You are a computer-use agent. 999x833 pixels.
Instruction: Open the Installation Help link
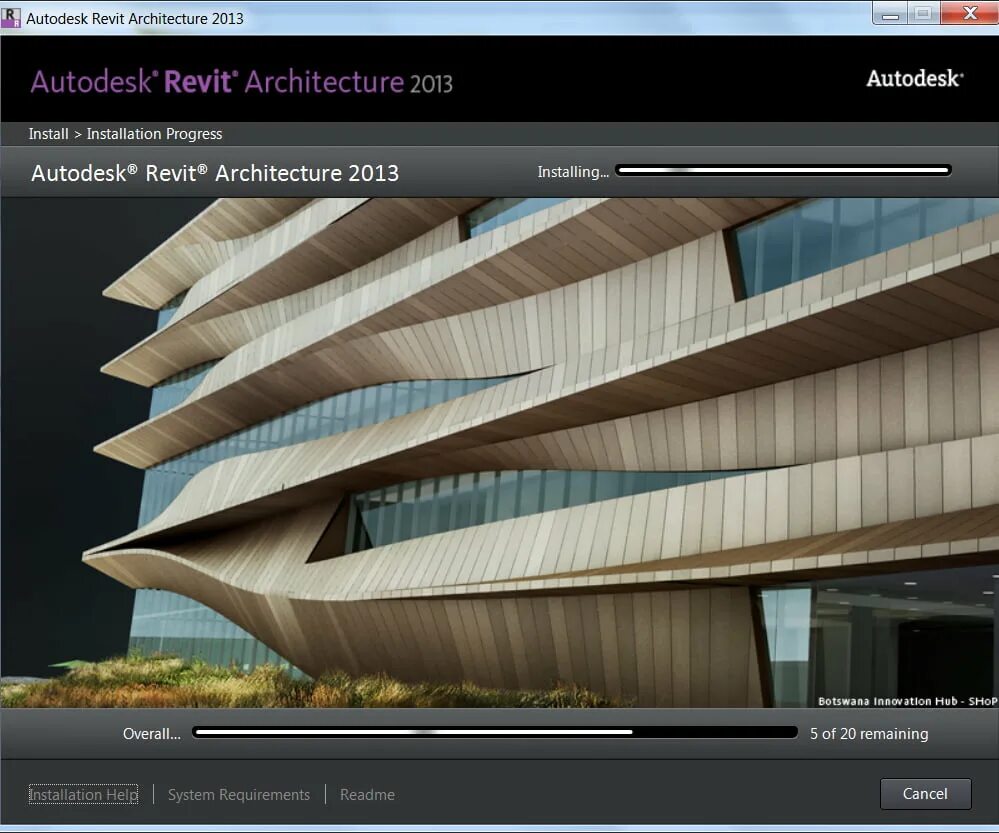83,794
